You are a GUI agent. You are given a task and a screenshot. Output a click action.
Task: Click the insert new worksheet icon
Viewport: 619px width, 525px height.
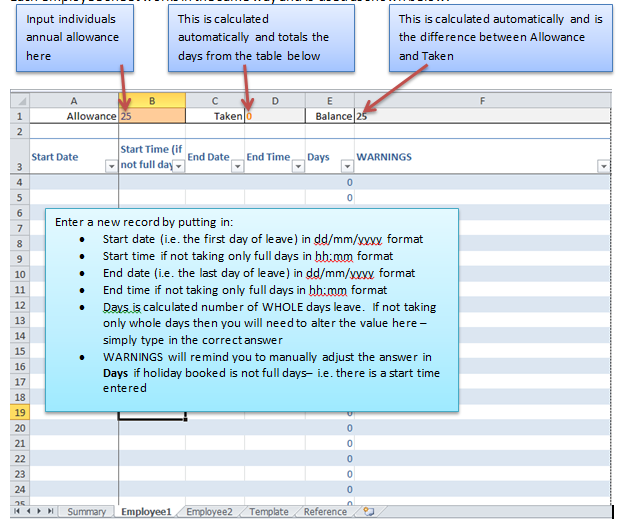(368, 512)
